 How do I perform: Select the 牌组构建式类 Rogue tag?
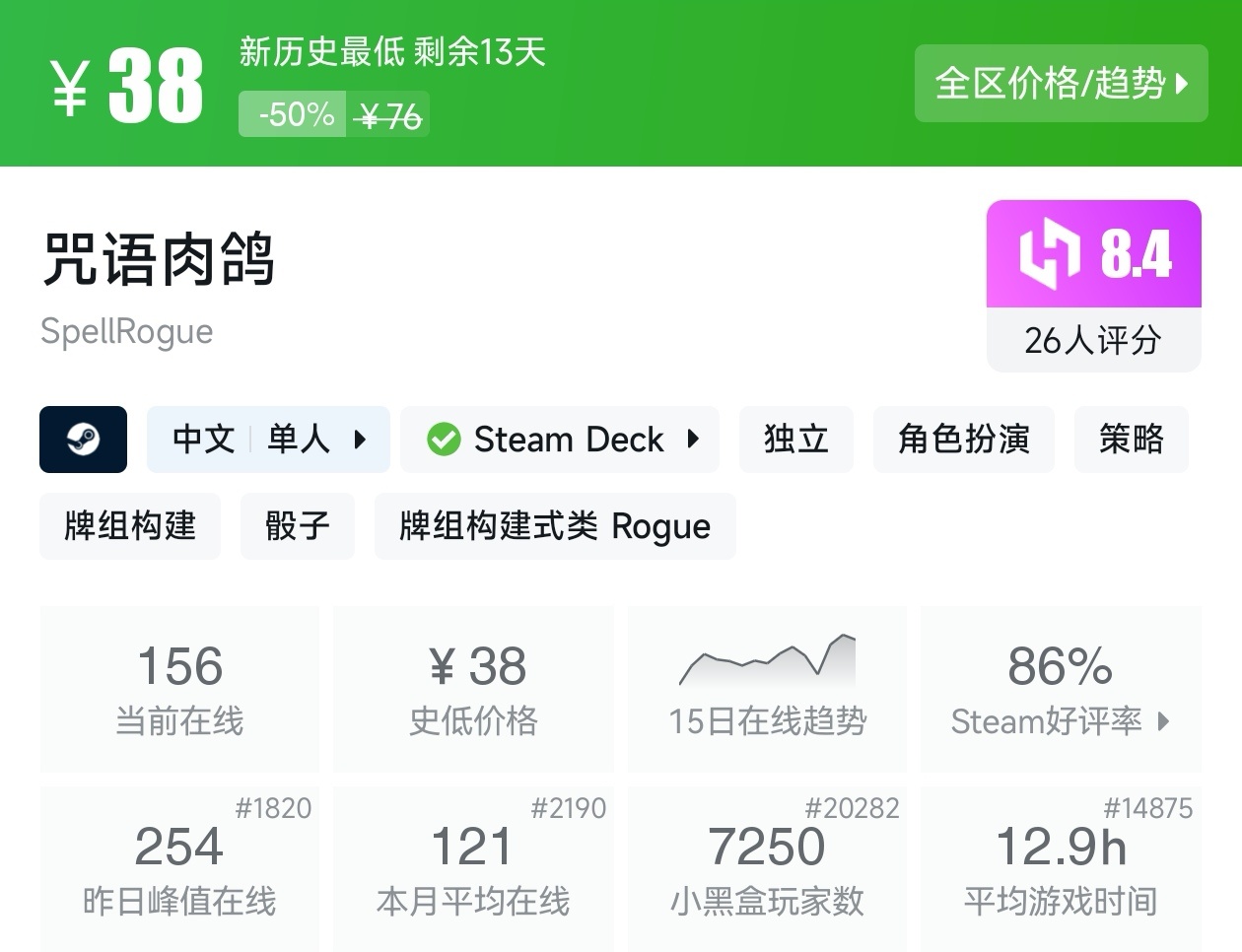tap(555, 526)
